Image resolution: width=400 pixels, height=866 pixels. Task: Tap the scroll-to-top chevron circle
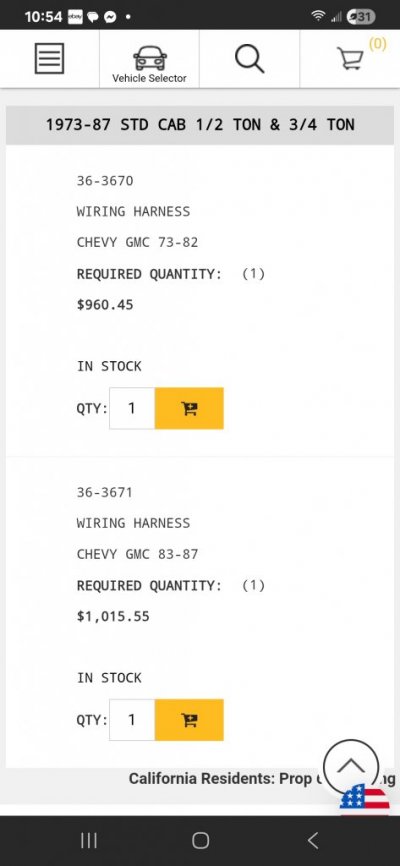click(x=351, y=767)
